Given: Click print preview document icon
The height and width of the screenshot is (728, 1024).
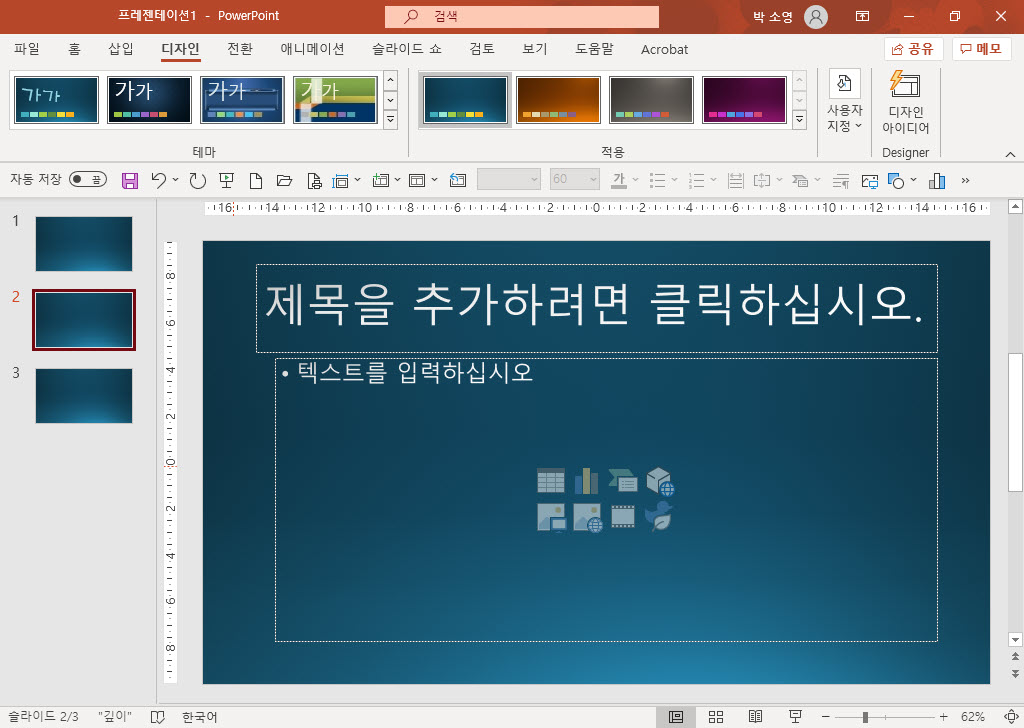Looking at the screenshot, I should pyautogui.click(x=314, y=180).
